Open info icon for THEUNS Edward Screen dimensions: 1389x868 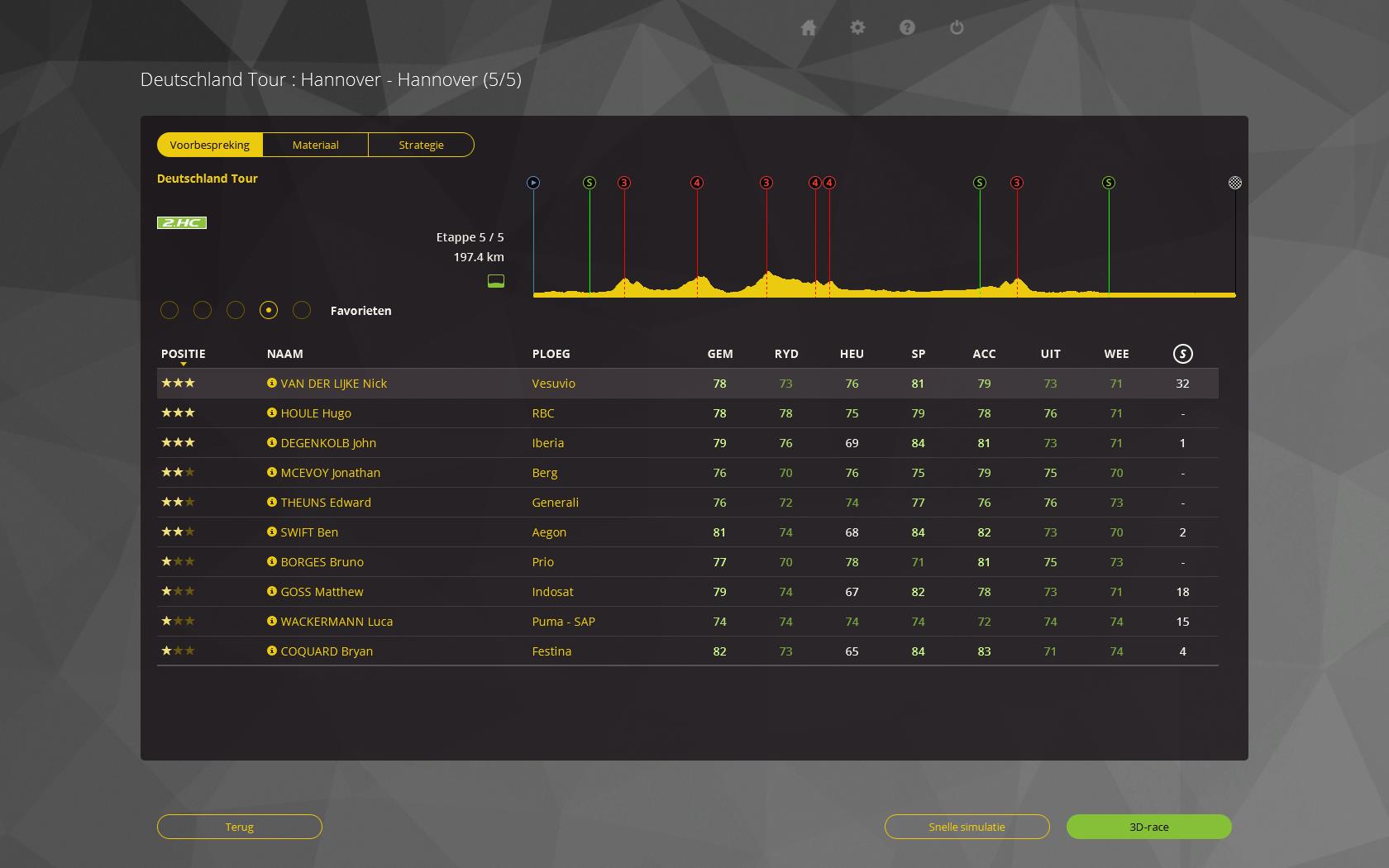271,502
